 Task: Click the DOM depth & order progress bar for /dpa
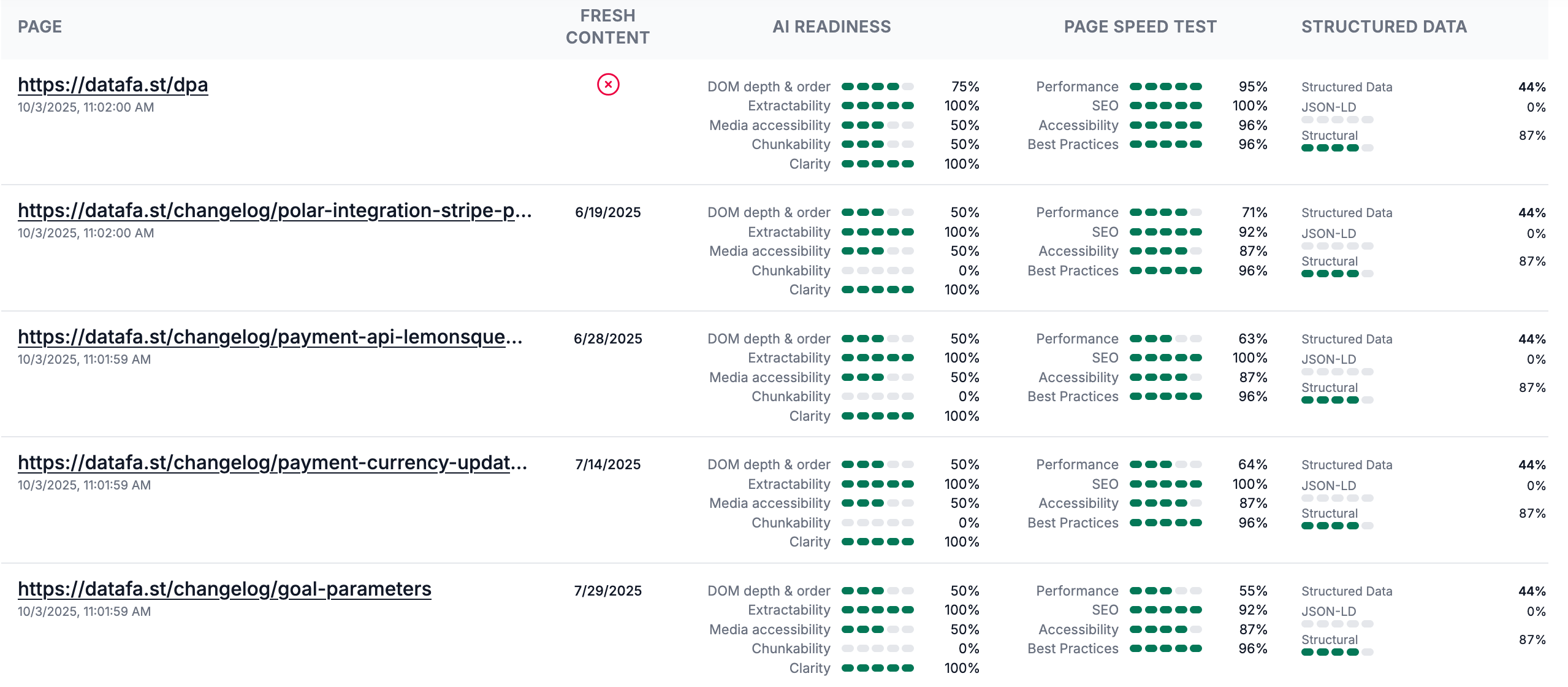point(873,86)
